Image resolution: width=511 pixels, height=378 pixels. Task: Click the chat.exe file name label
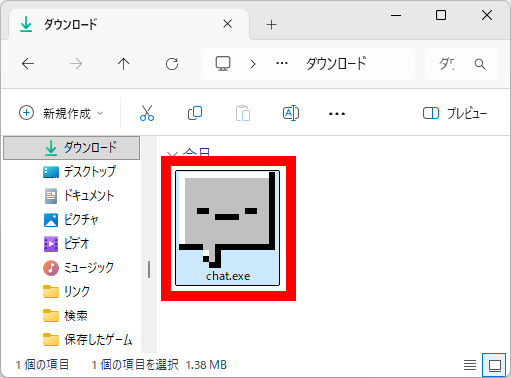coord(228,276)
